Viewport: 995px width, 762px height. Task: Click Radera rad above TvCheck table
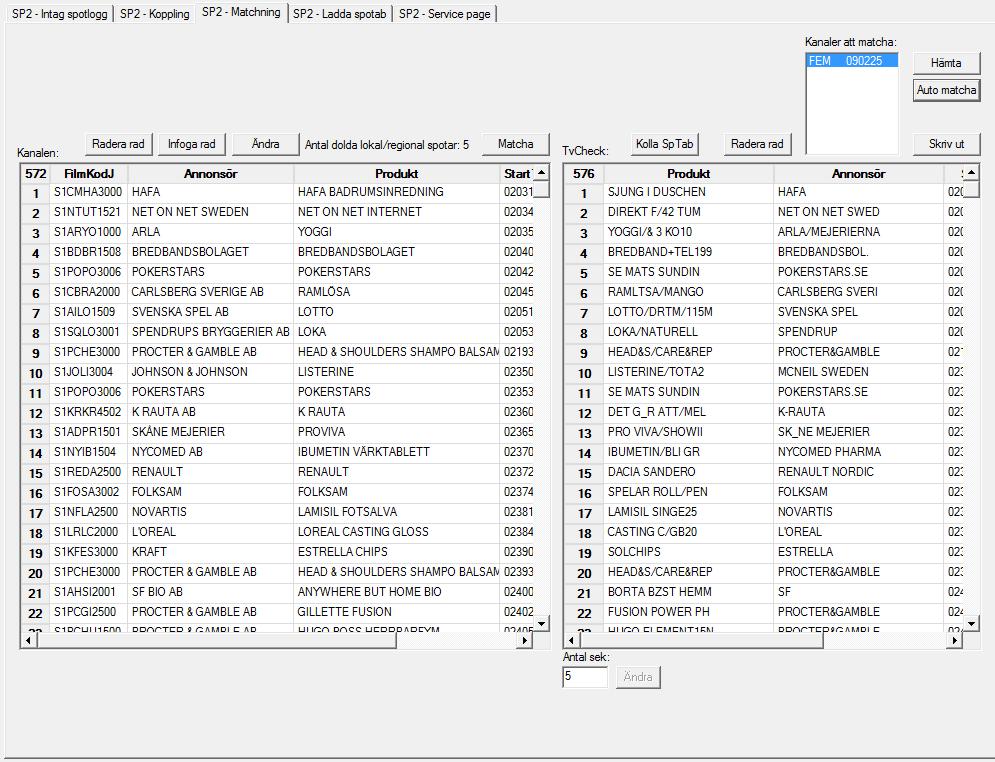(757, 144)
